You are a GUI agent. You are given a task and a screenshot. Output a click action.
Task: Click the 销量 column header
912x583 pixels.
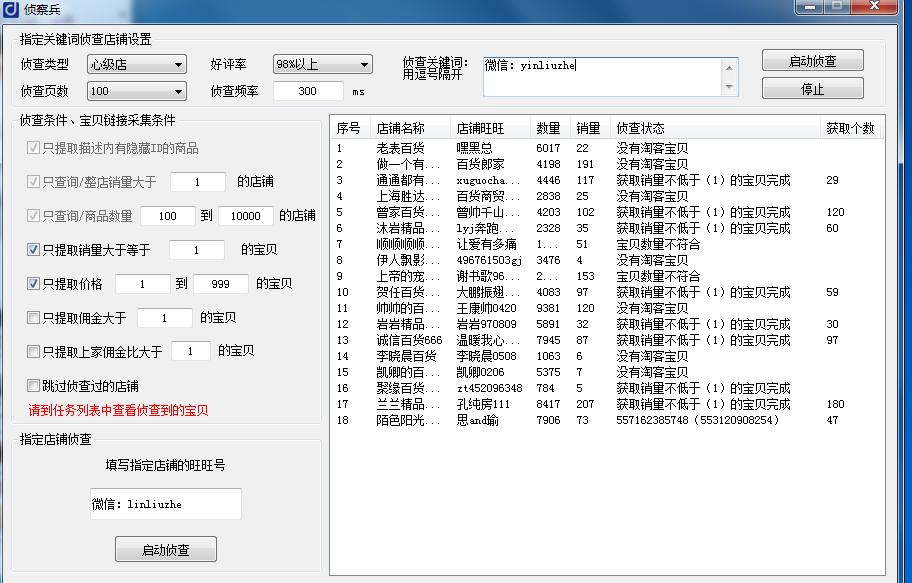pos(588,127)
